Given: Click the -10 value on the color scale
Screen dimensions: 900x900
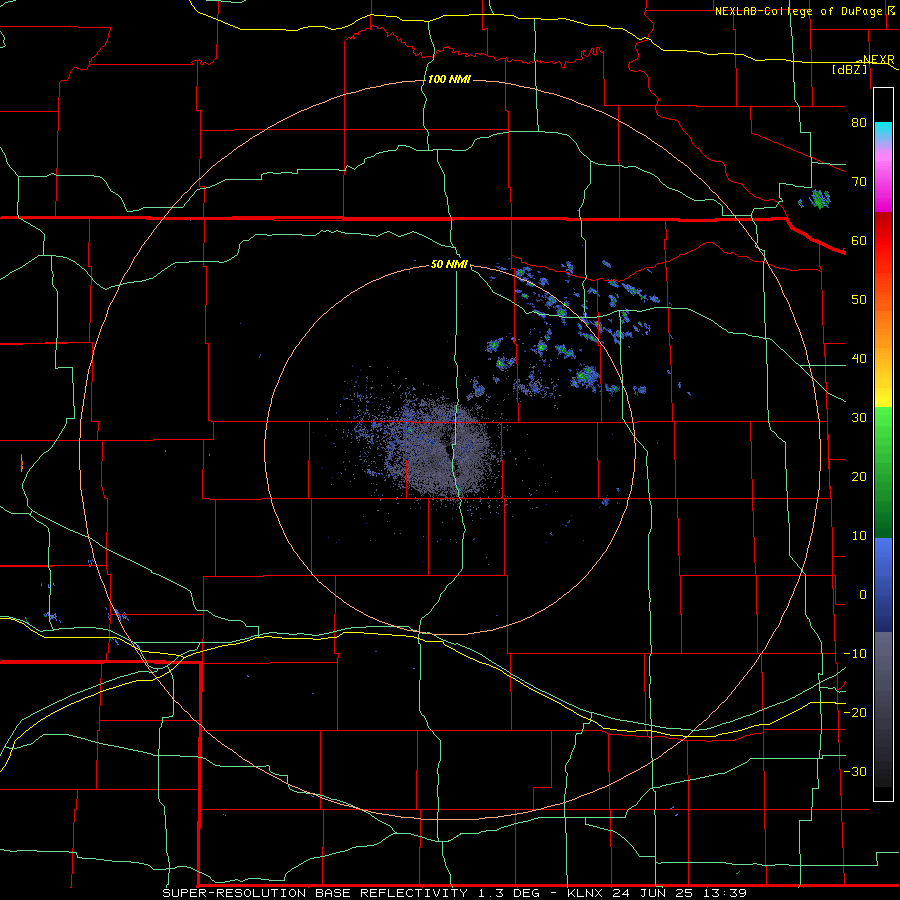Looking at the screenshot, I should point(855,654).
